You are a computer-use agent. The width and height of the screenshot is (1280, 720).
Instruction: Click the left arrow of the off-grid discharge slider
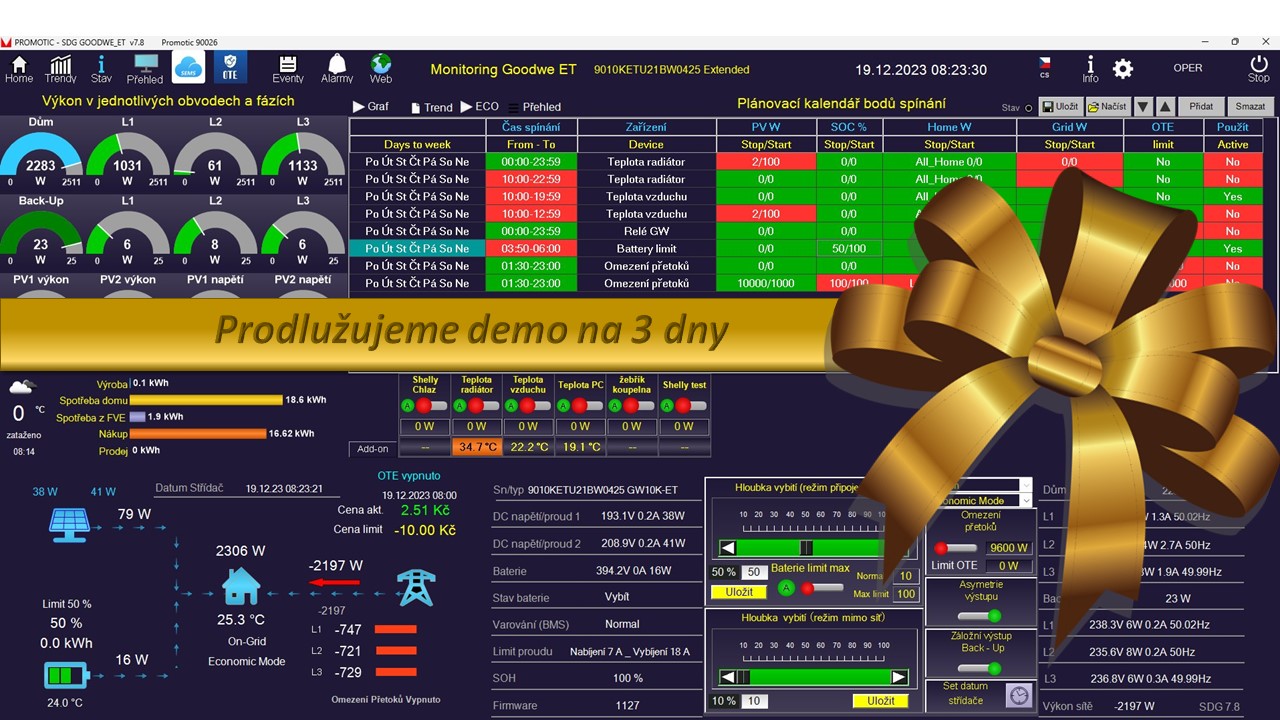pos(729,677)
